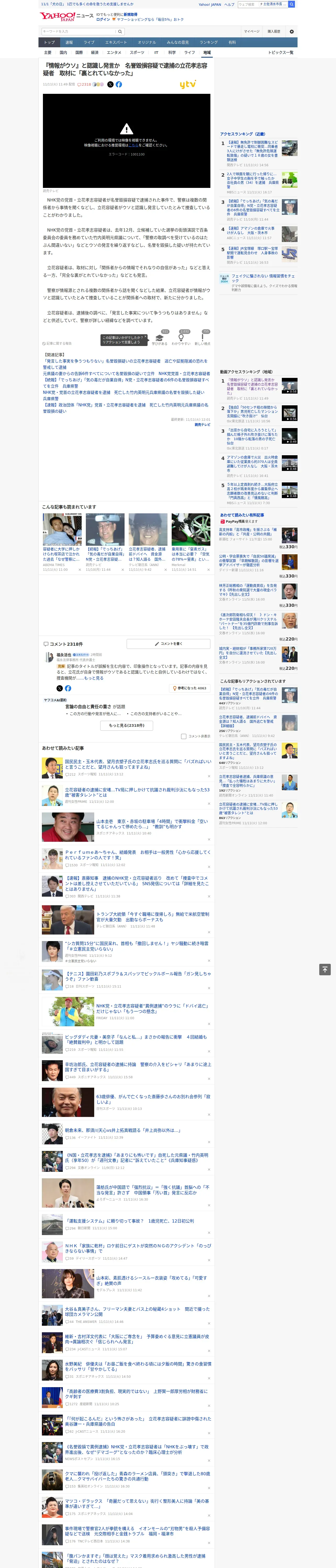Dismiss the Merkmal 窒素ガス recommended card
This screenshot has width=336, height=1568.
coord(209,570)
